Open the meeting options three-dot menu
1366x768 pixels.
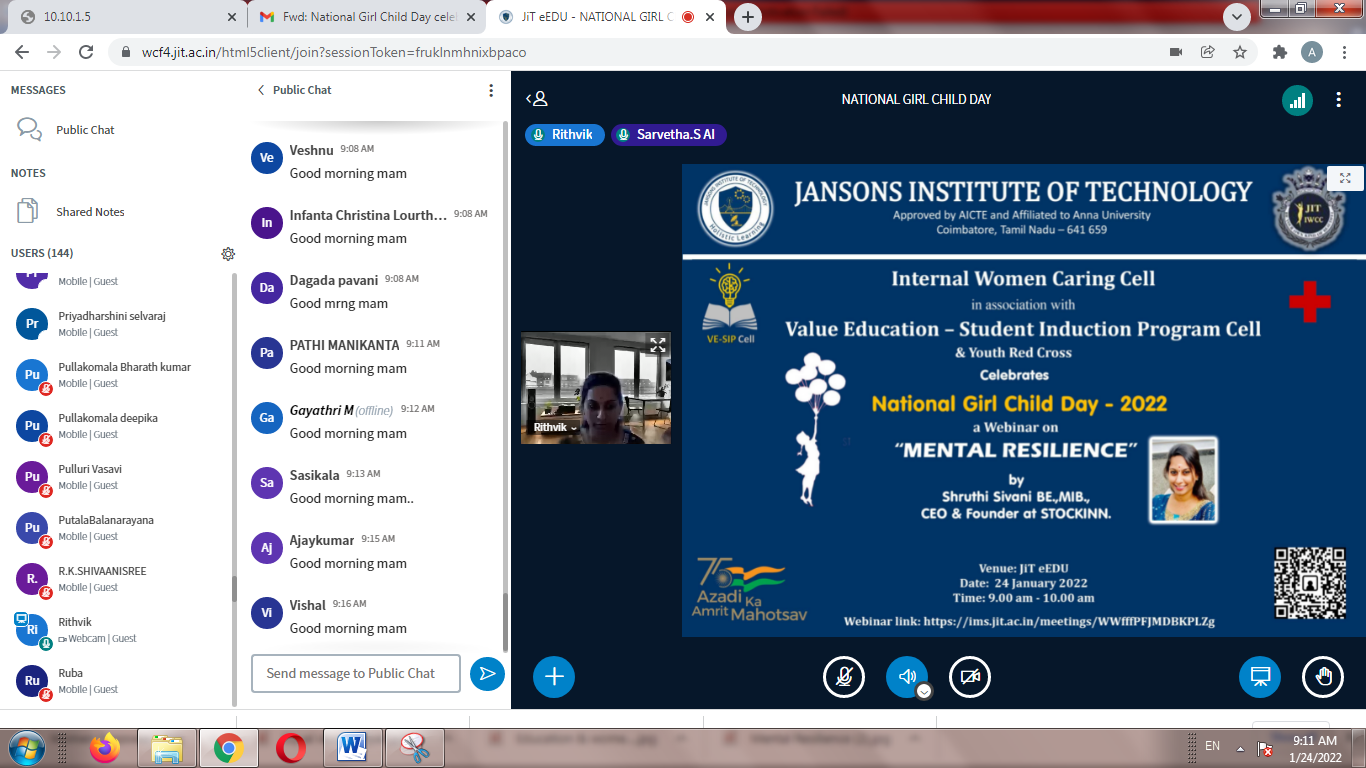click(x=1338, y=100)
